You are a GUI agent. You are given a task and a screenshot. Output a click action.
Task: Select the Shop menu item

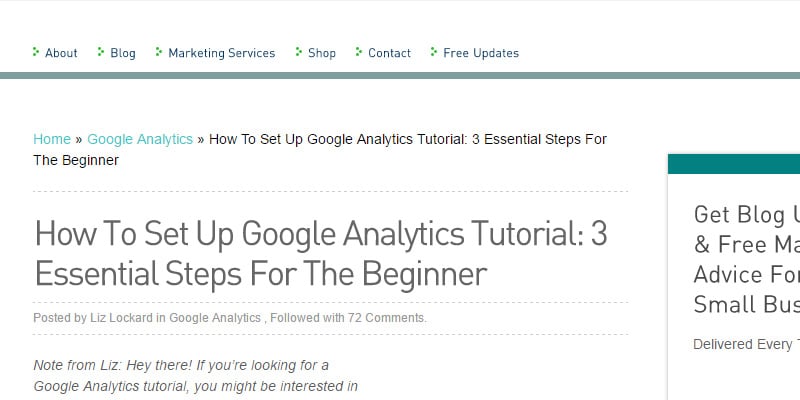(x=322, y=53)
